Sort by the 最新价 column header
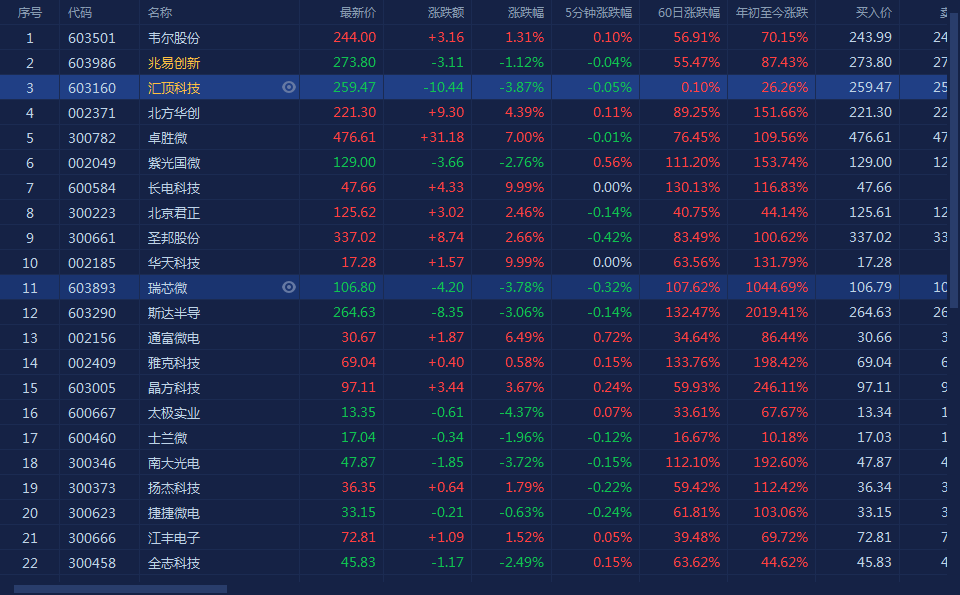The height and width of the screenshot is (595, 960). point(358,13)
